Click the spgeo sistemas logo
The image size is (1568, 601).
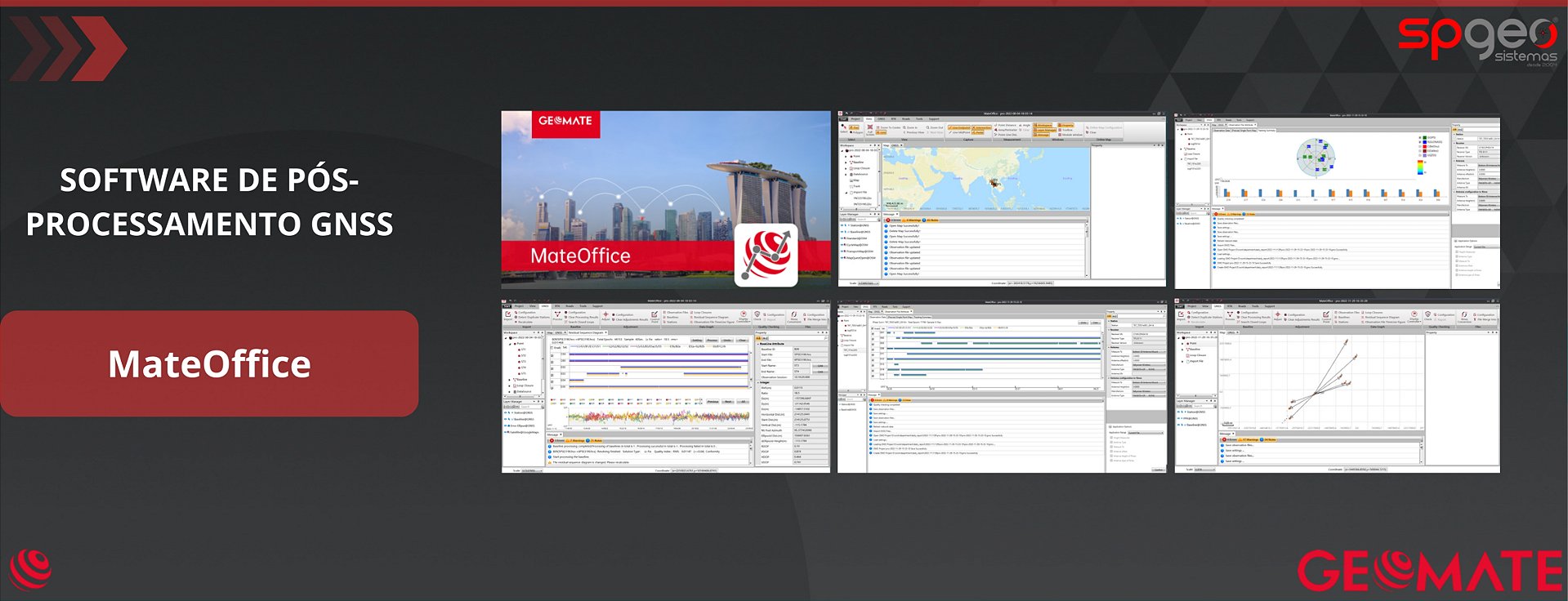tap(1477, 39)
